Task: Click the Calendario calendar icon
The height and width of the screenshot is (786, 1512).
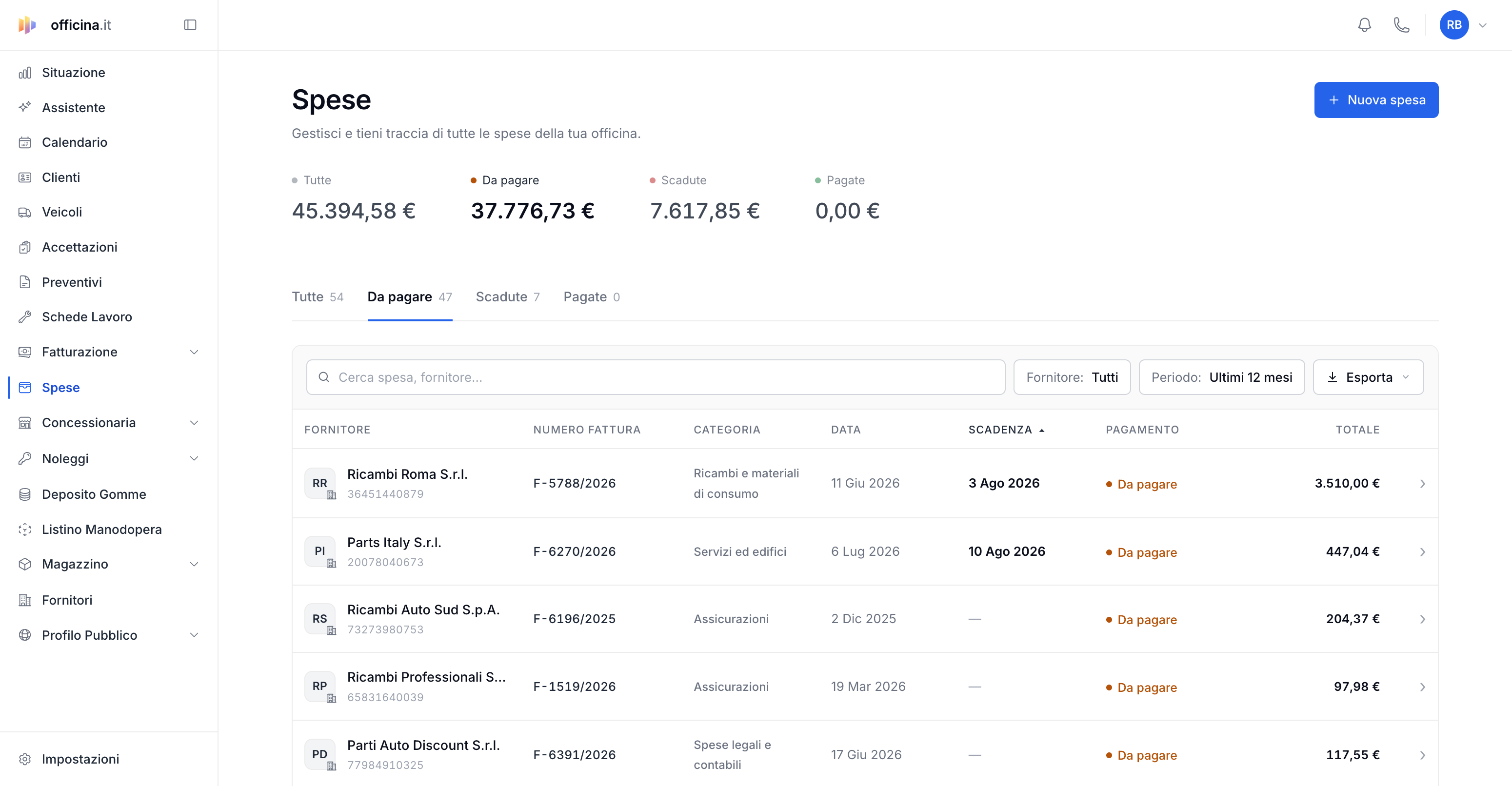Action: tap(25, 142)
